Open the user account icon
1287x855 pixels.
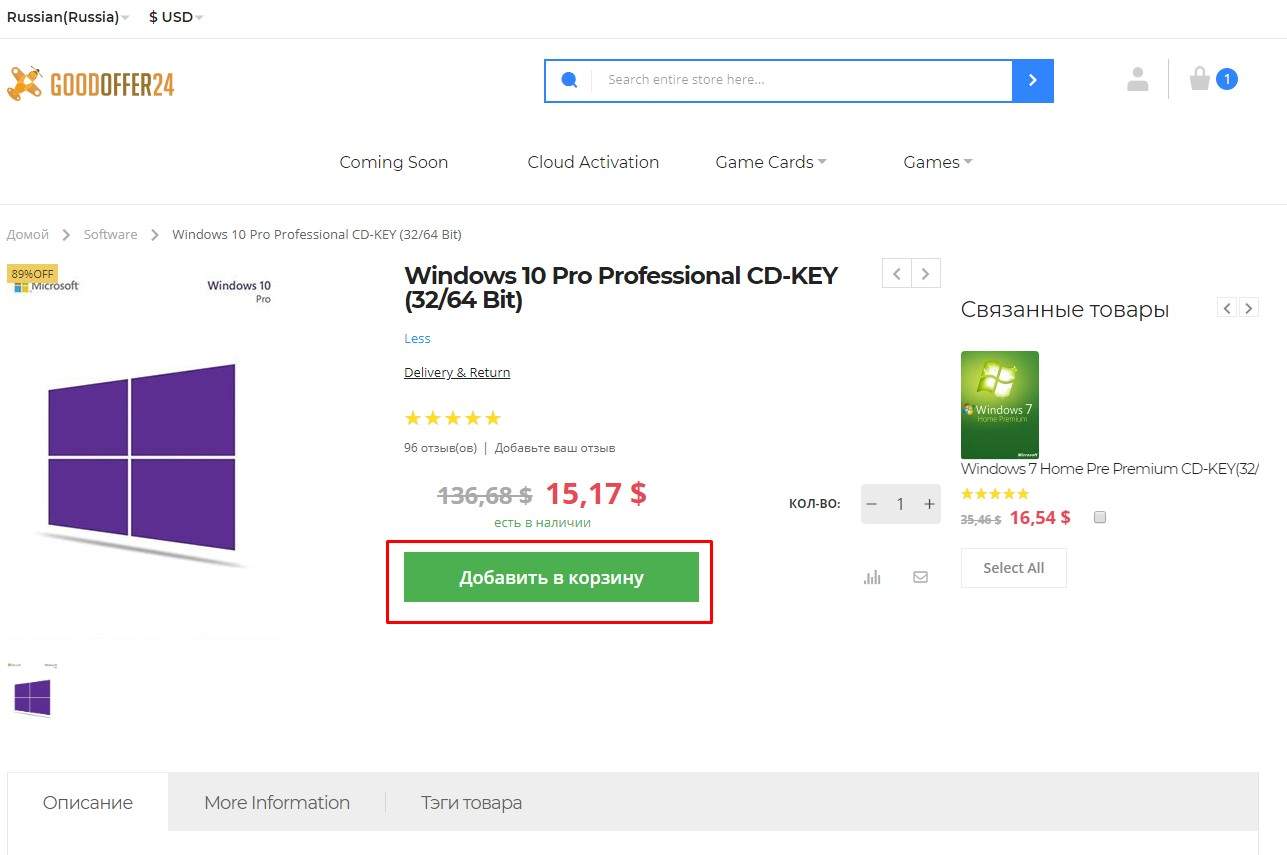(1137, 79)
